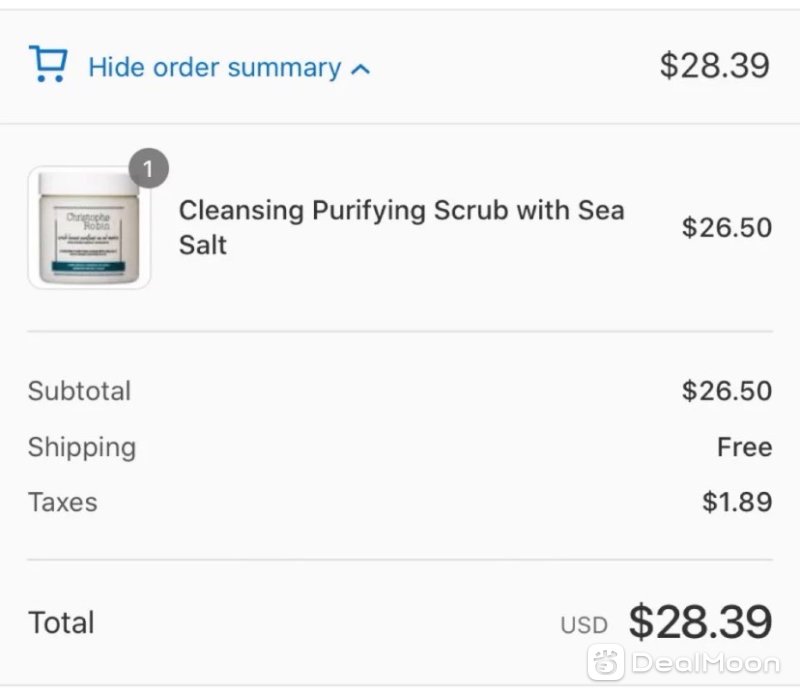
Task: Click the DealMoon watermark text
Action: point(706,663)
